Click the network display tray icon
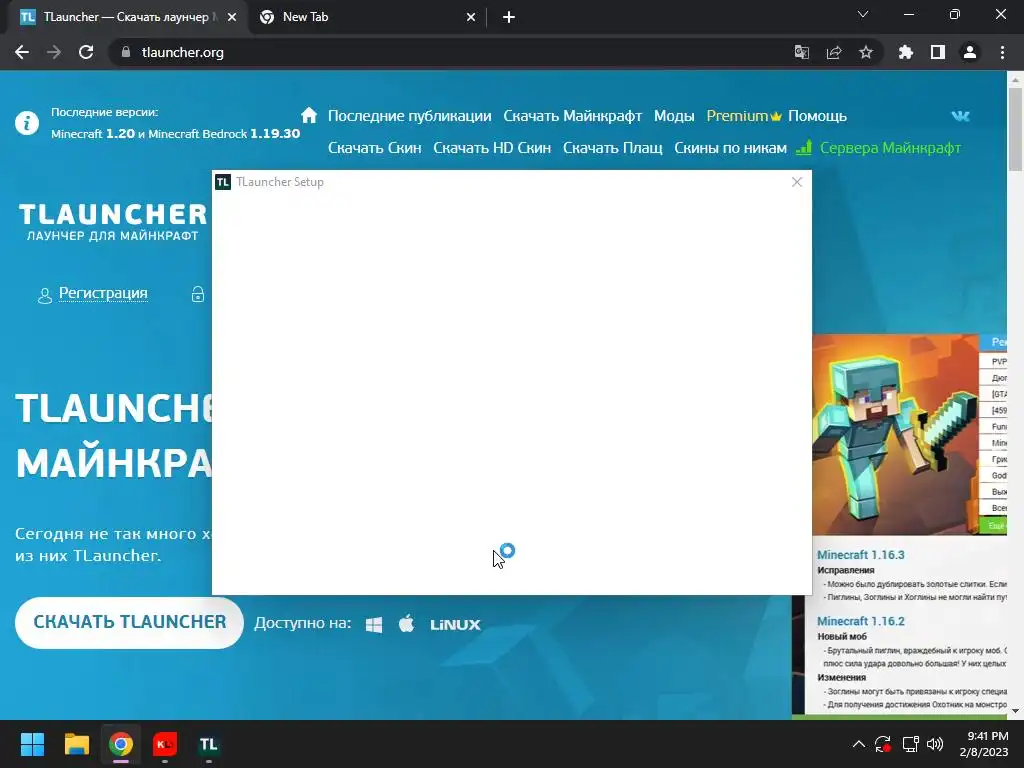 point(910,744)
